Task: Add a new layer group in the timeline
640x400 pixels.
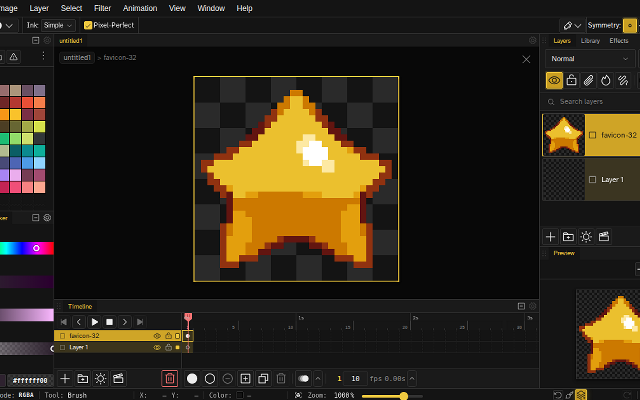Action: (83, 379)
